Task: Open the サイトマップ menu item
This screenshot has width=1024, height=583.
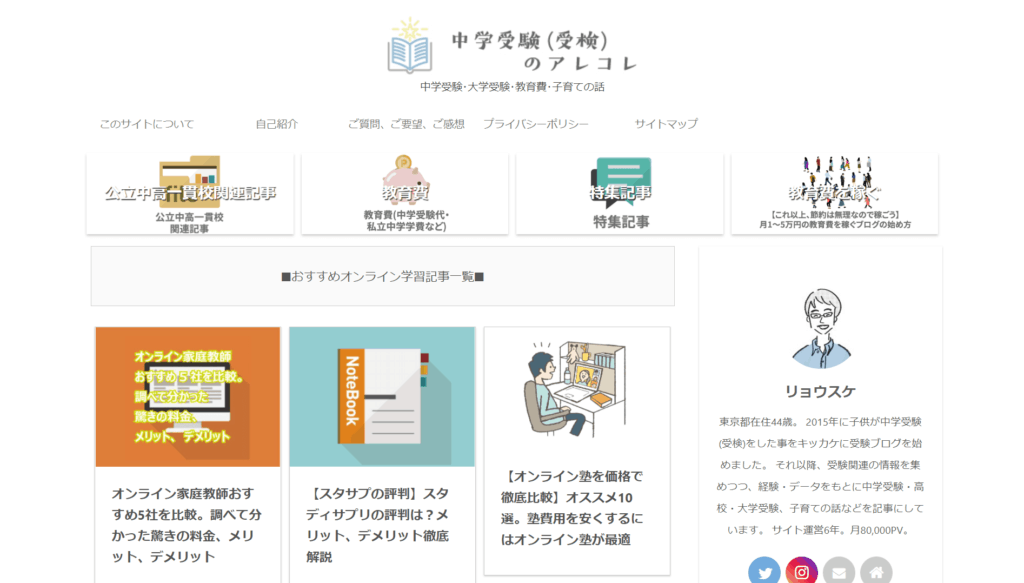Action: coord(665,123)
